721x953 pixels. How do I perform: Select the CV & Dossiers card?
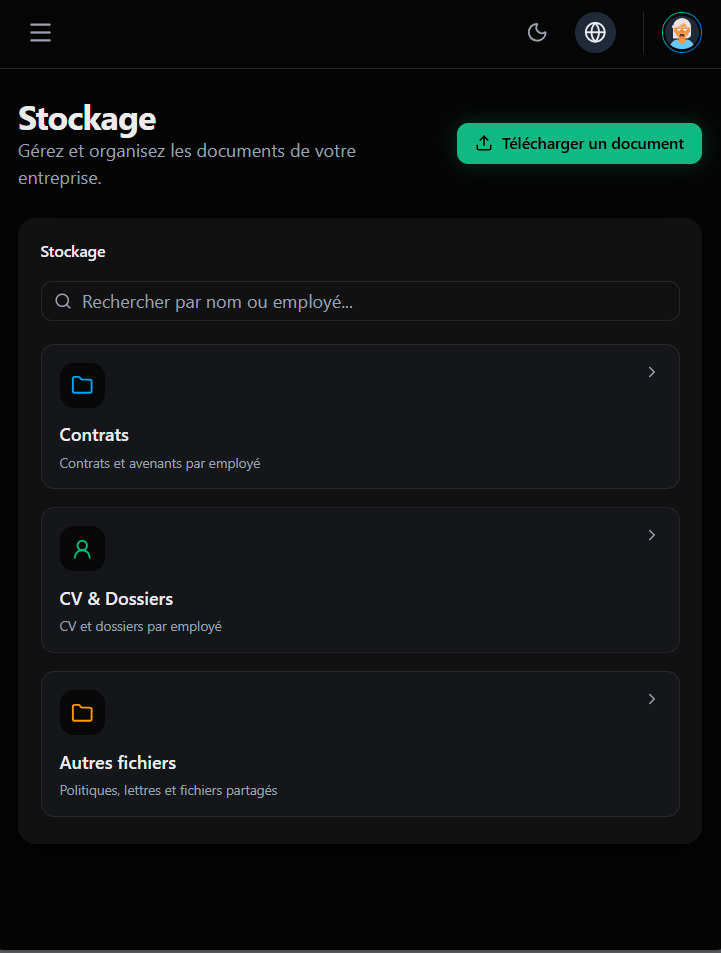[360, 580]
